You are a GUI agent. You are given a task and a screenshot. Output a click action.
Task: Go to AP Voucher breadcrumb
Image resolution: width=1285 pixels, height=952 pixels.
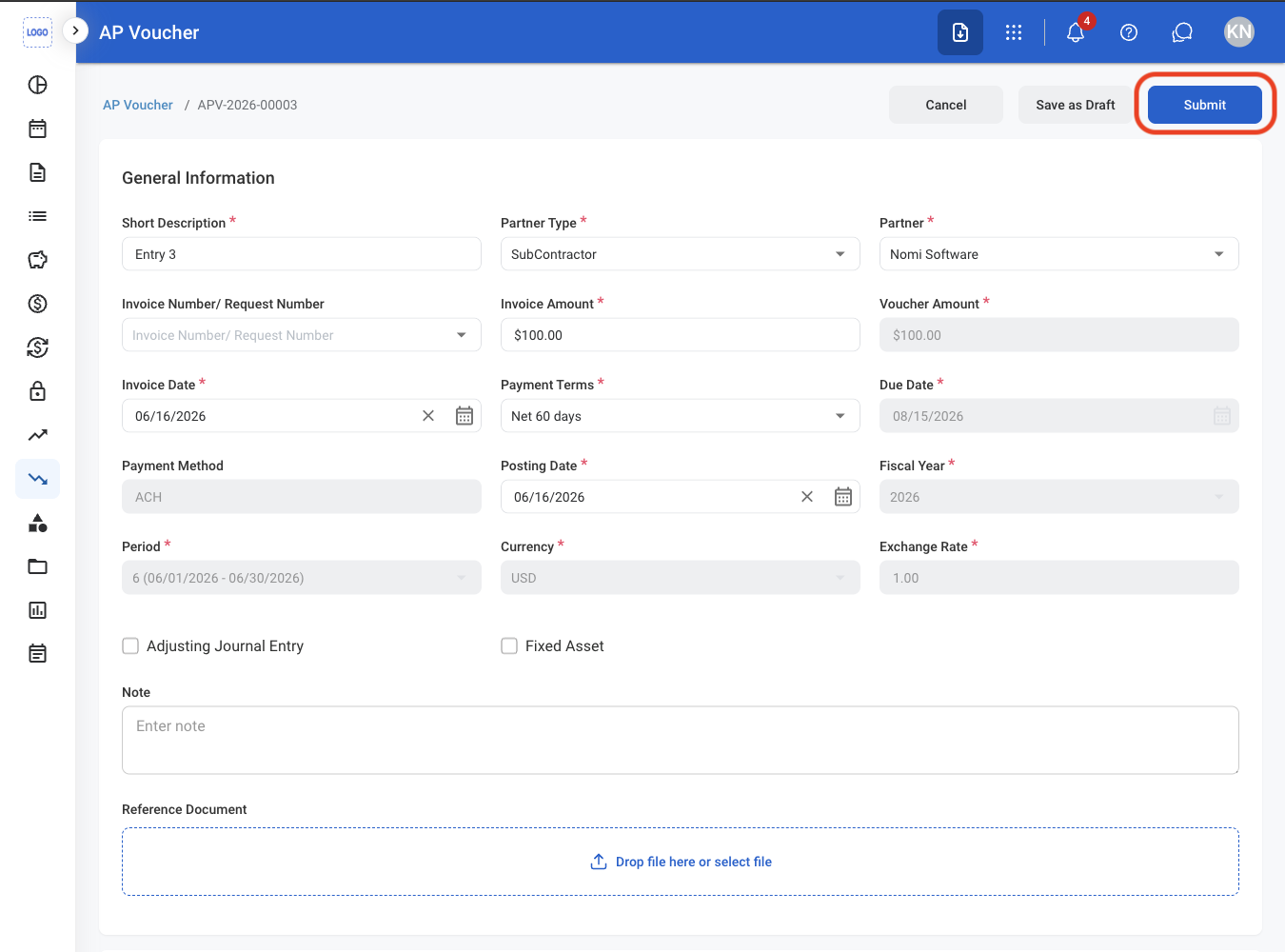[138, 105]
